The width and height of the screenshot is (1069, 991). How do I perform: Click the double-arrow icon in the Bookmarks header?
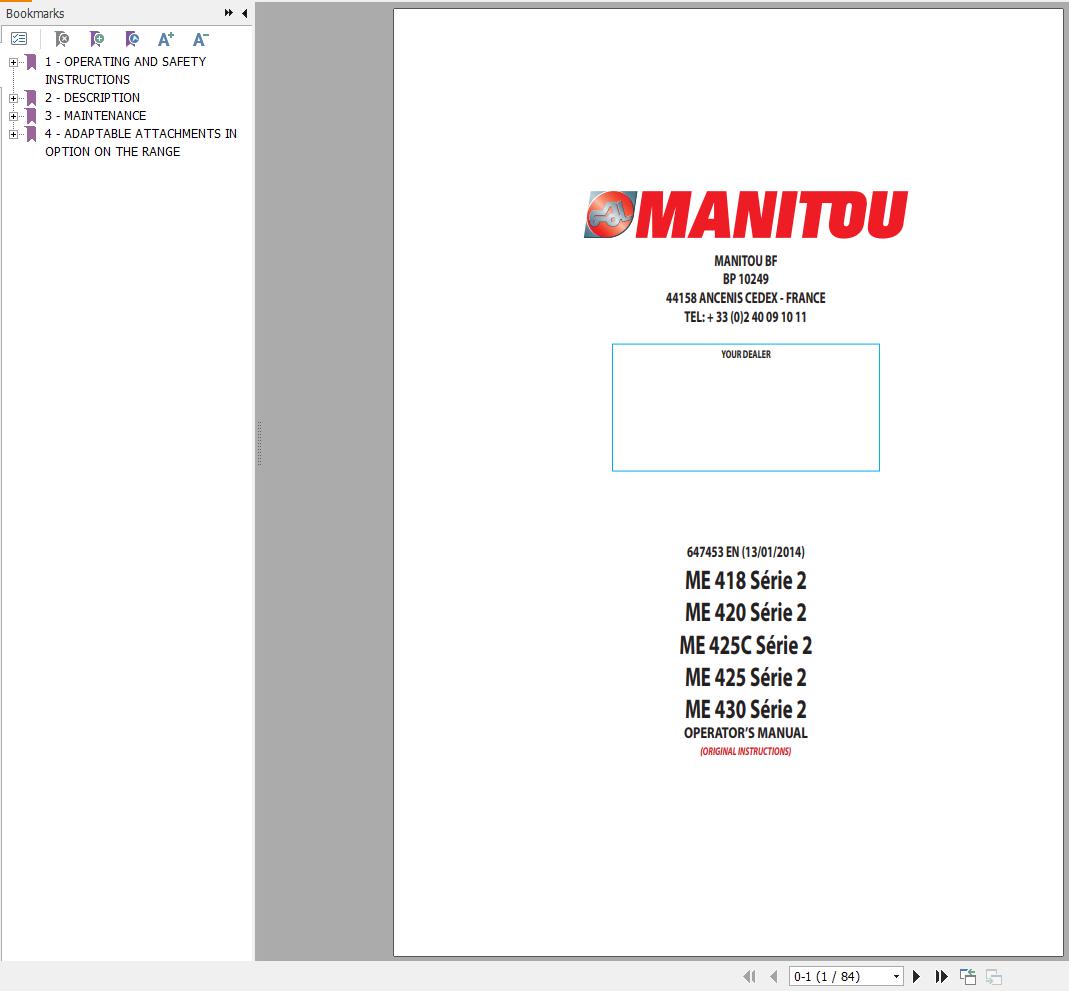228,12
